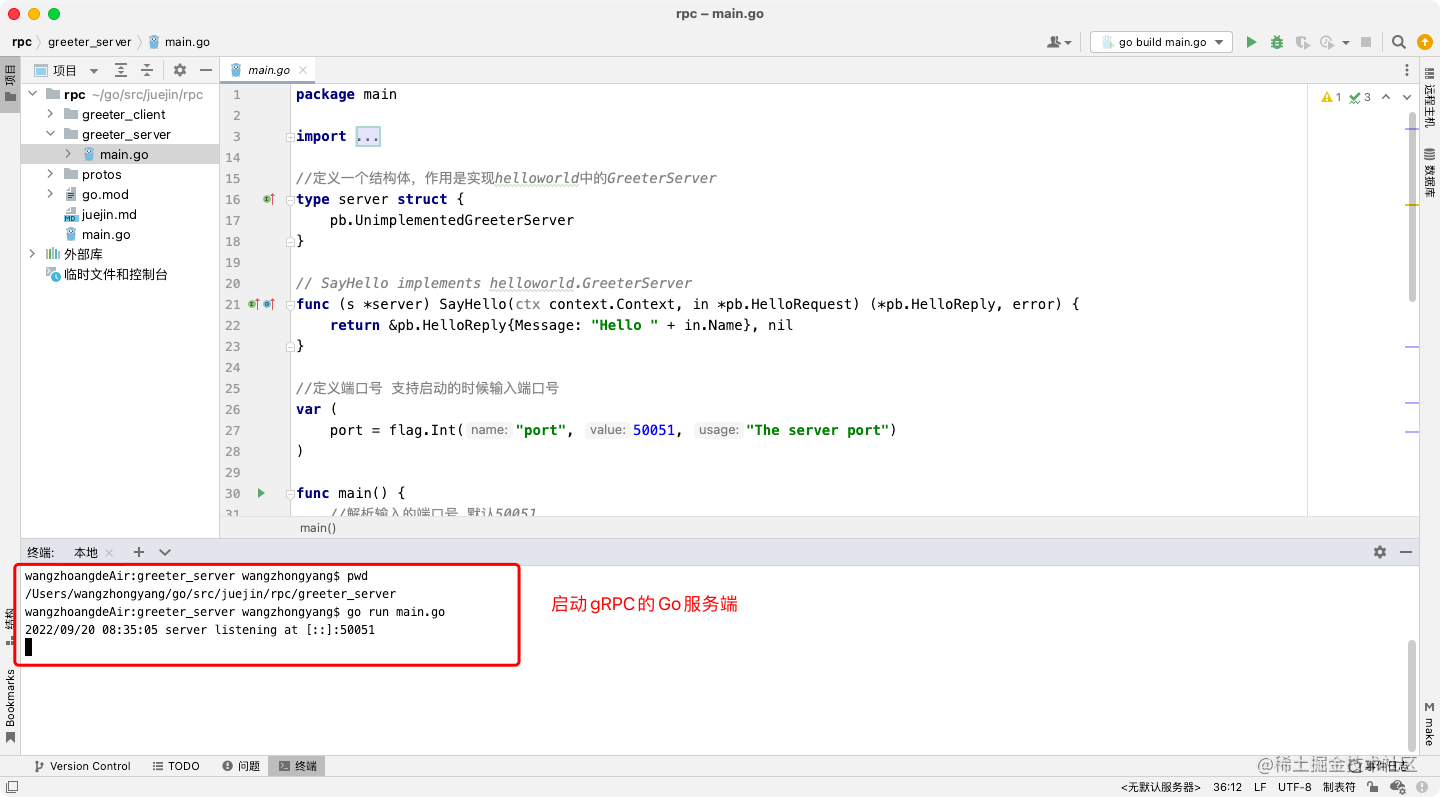
Task: Collapse all in project panel toolbar
Action: (147, 70)
